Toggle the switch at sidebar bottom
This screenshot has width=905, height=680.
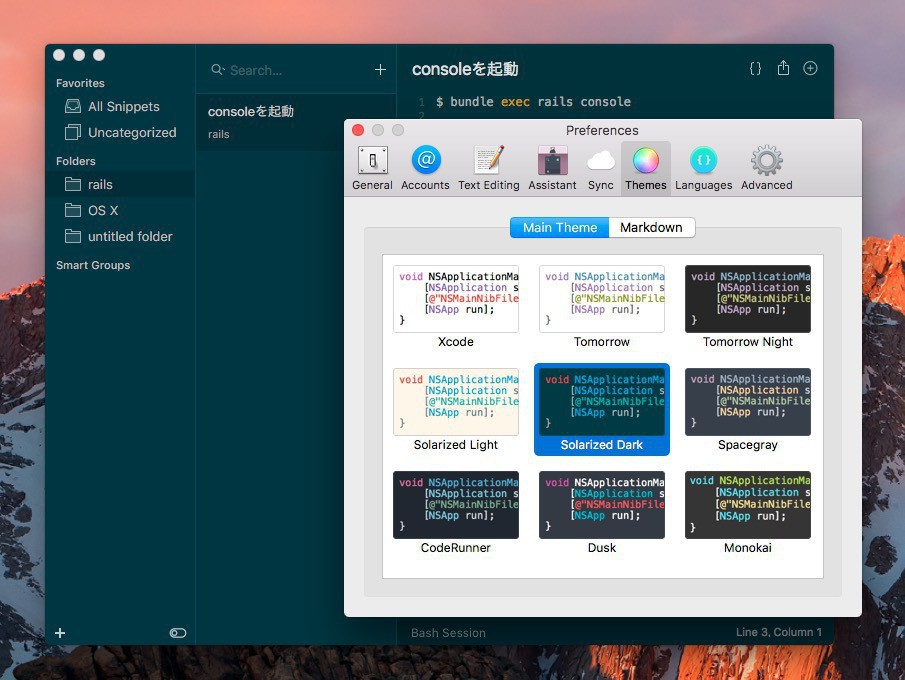(x=178, y=633)
